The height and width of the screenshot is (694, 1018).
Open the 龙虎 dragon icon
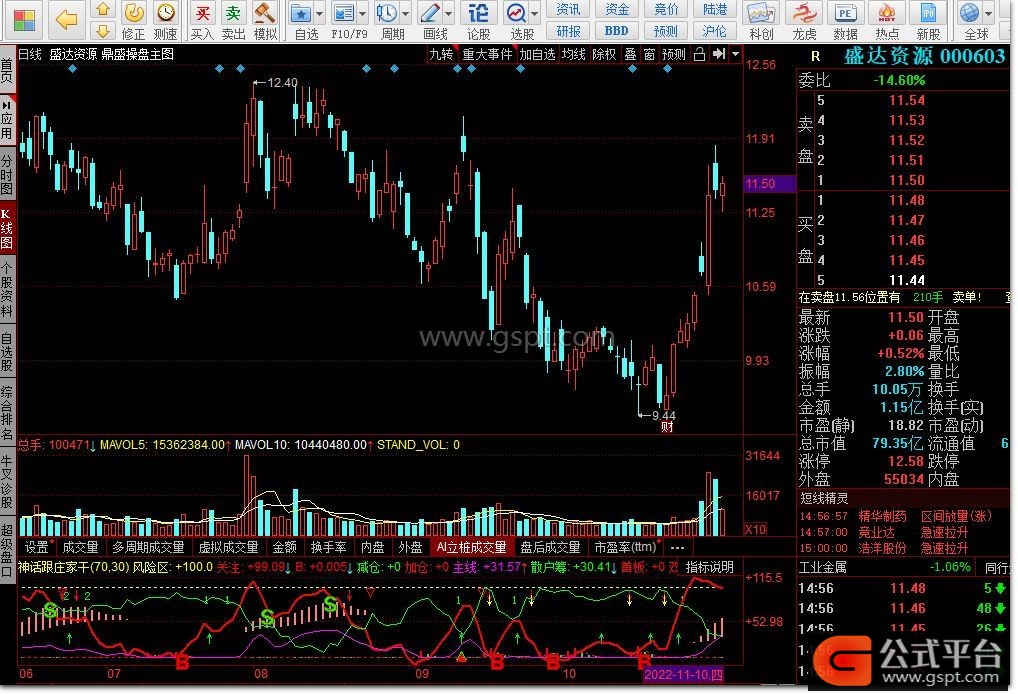pyautogui.click(x=805, y=13)
